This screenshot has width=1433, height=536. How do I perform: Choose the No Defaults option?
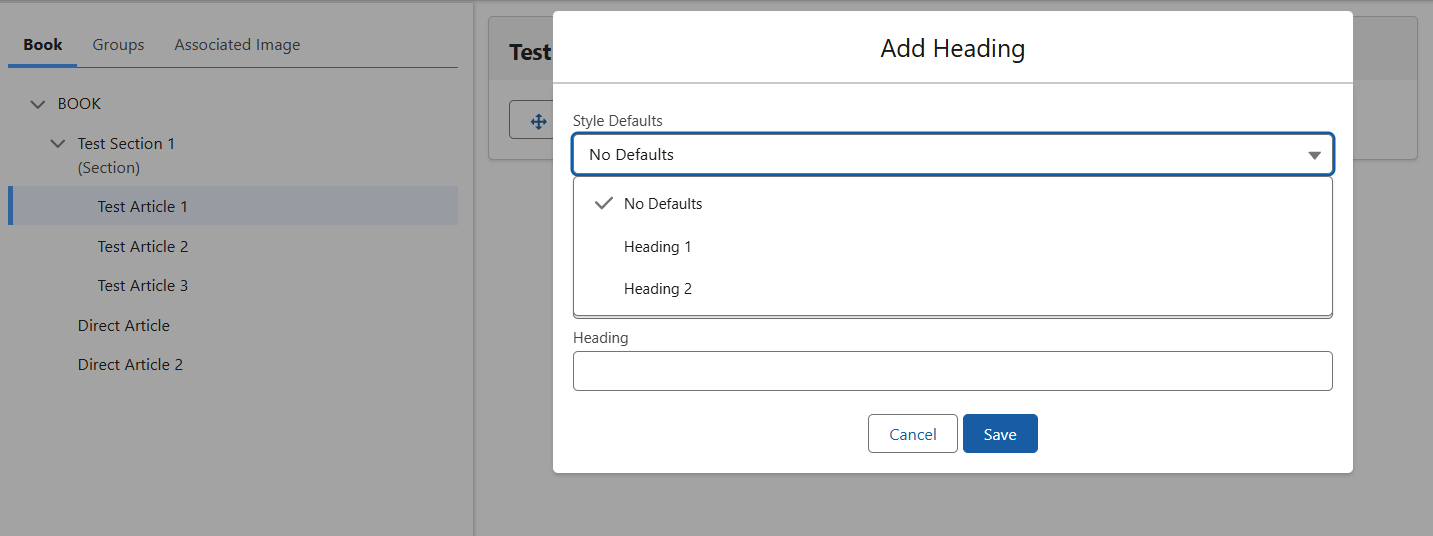click(x=663, y=204)
